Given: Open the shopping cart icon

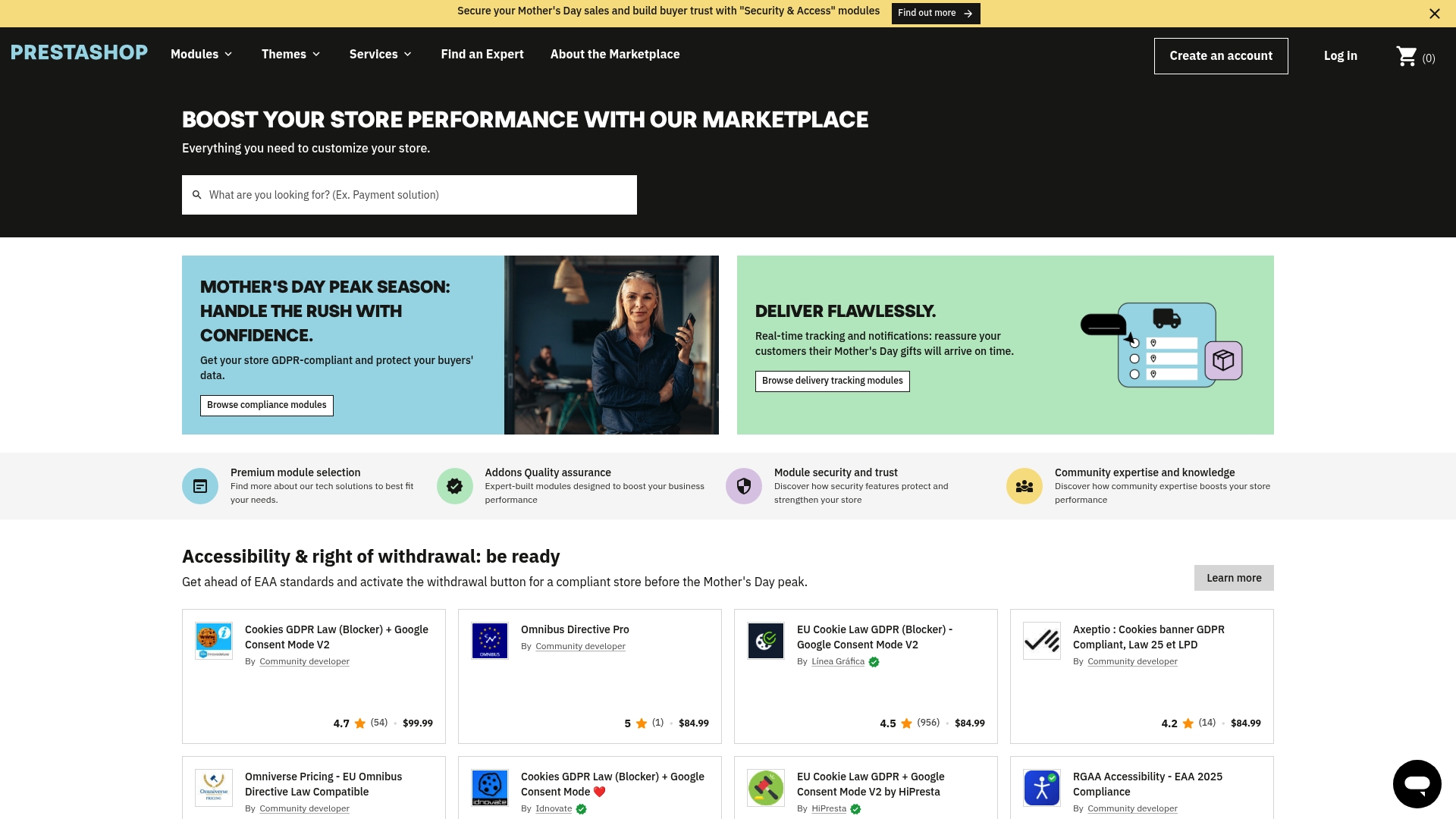Looking at the screenshot, I should tap(1407, 56).
